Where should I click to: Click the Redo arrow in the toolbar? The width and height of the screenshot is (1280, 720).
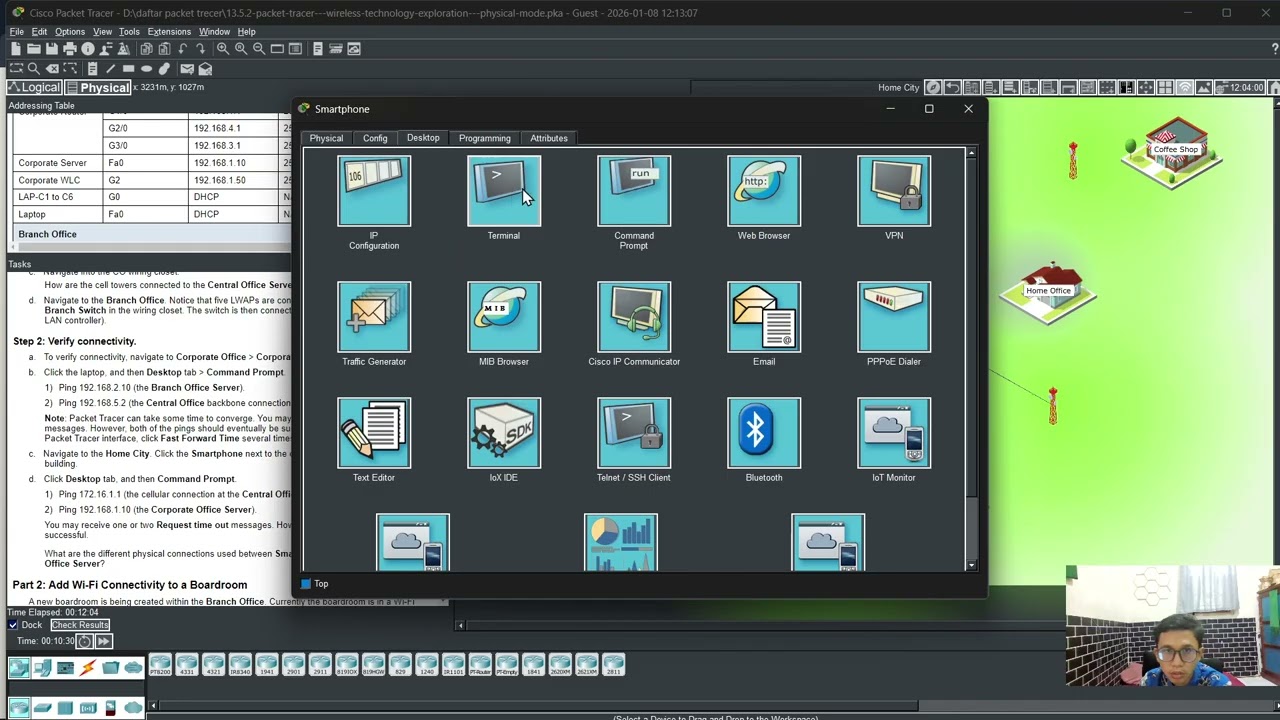pyautogui.click(x=200, y=49)
